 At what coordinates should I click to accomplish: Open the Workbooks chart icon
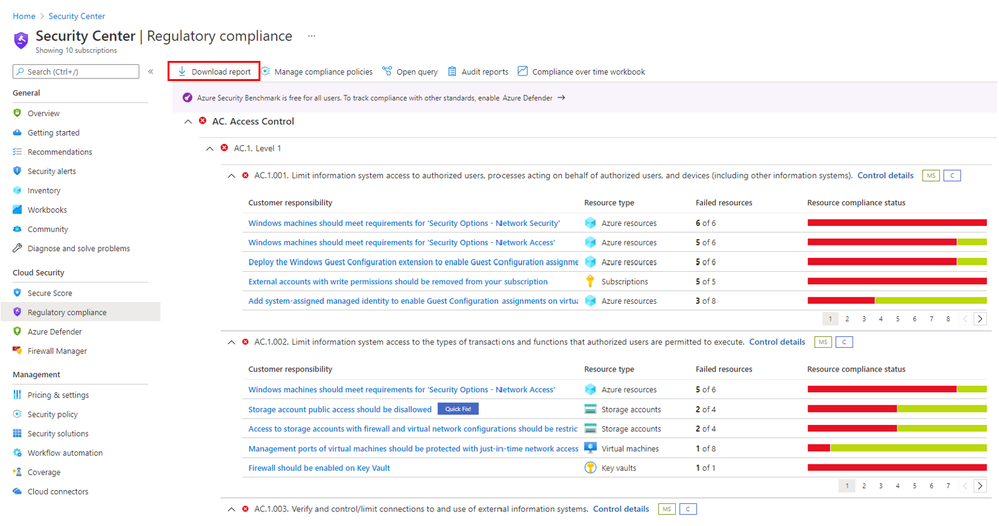tap(17, 210)
